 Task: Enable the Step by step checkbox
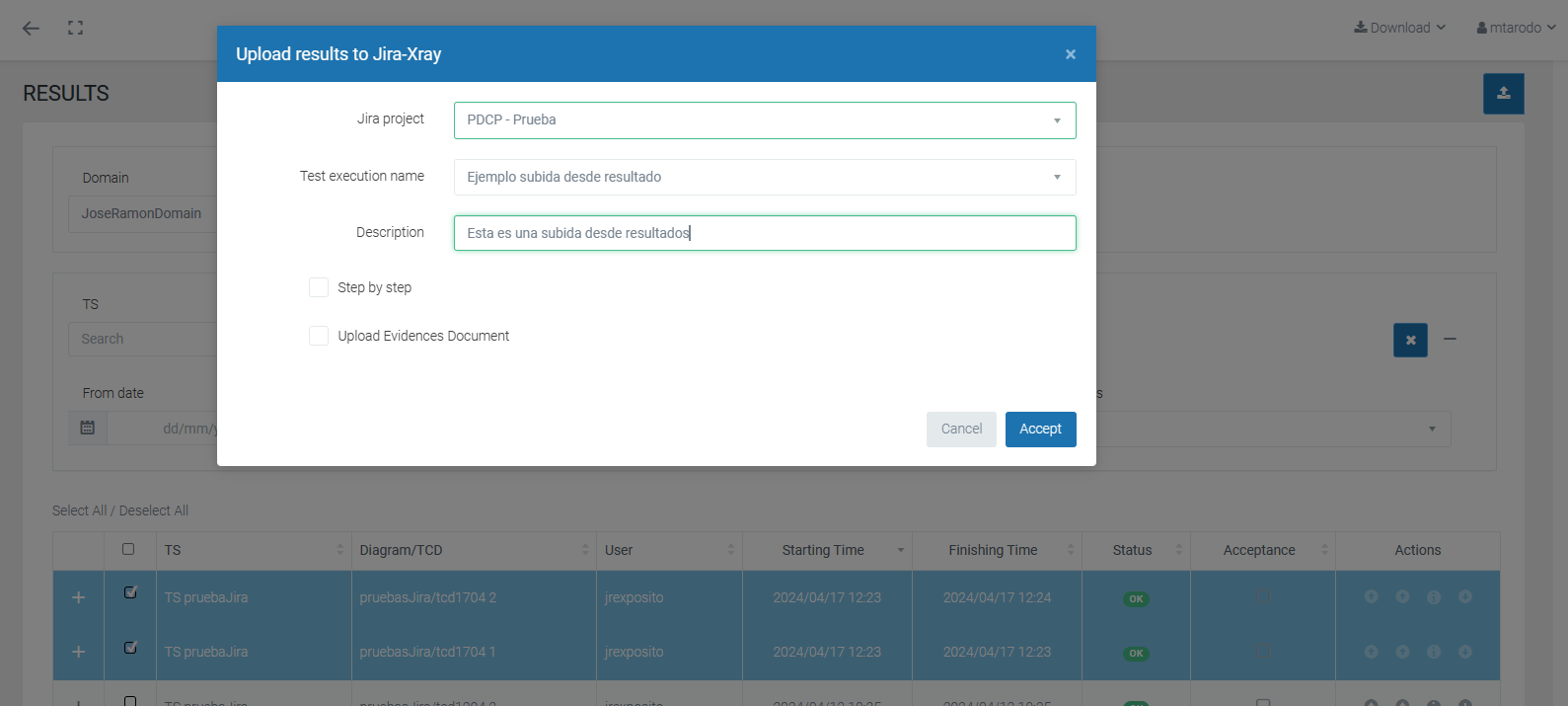319,287
